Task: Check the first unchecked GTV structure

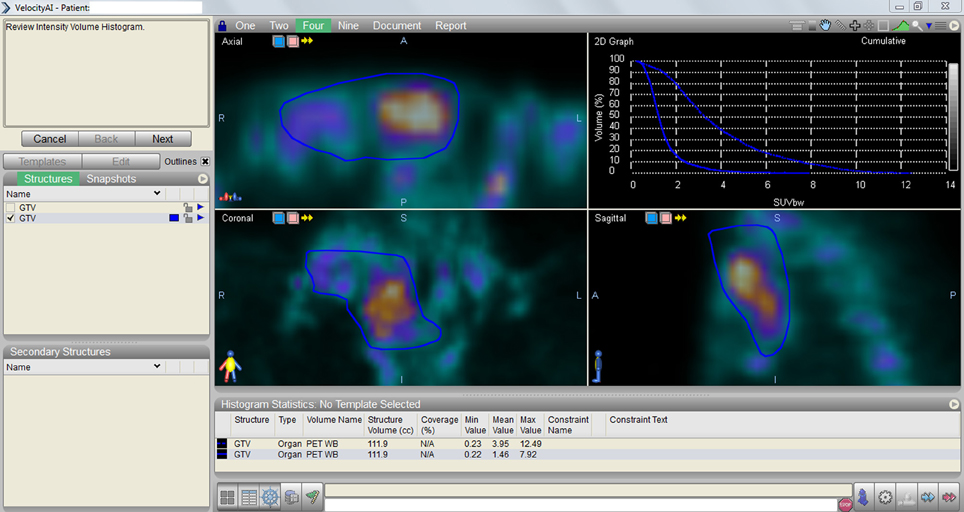Action: coord(10,208)
